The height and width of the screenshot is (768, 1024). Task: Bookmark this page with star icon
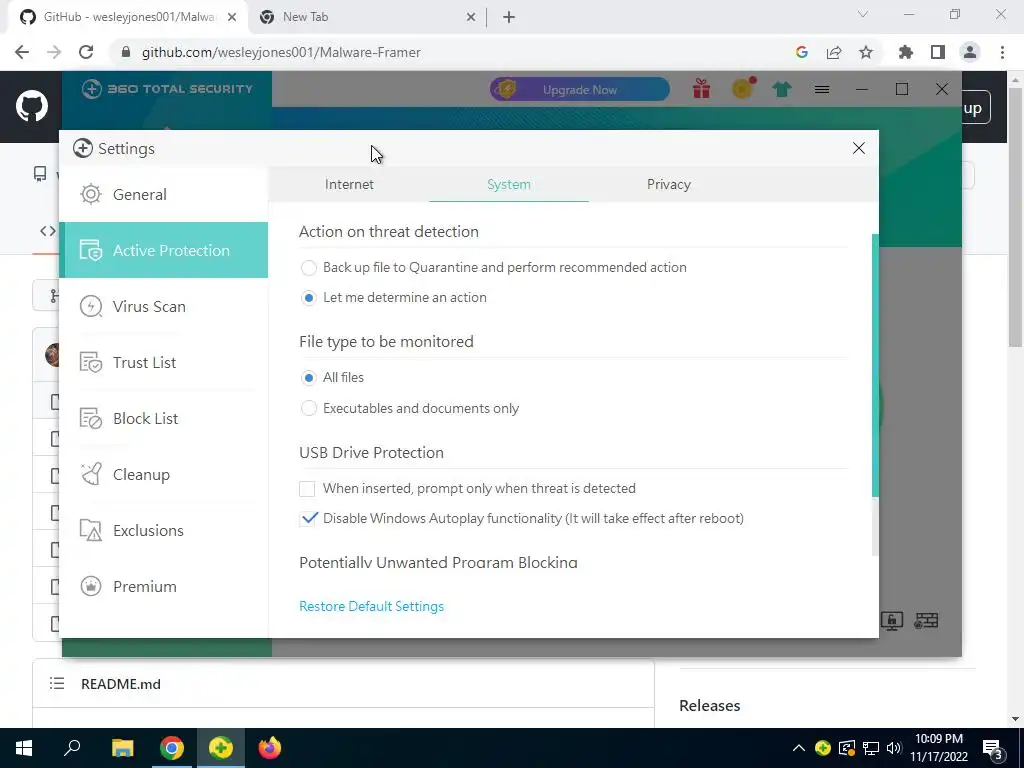coord(866,52)
